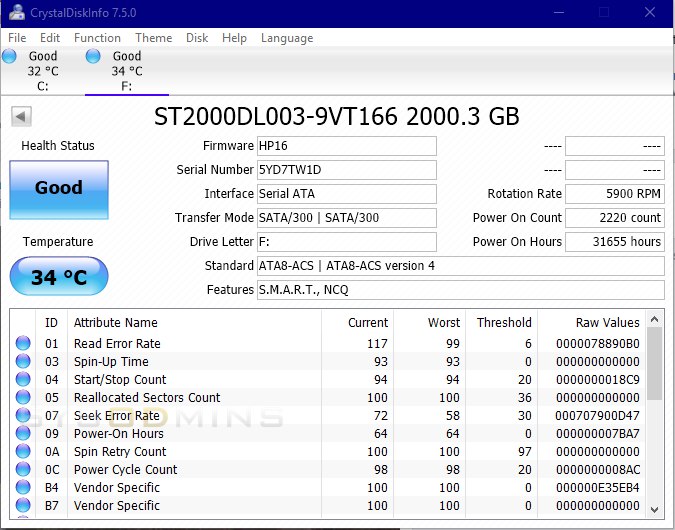Click the Interface field Serial ATA
Screen dimensions: 675x530
[x=347, y=194]
